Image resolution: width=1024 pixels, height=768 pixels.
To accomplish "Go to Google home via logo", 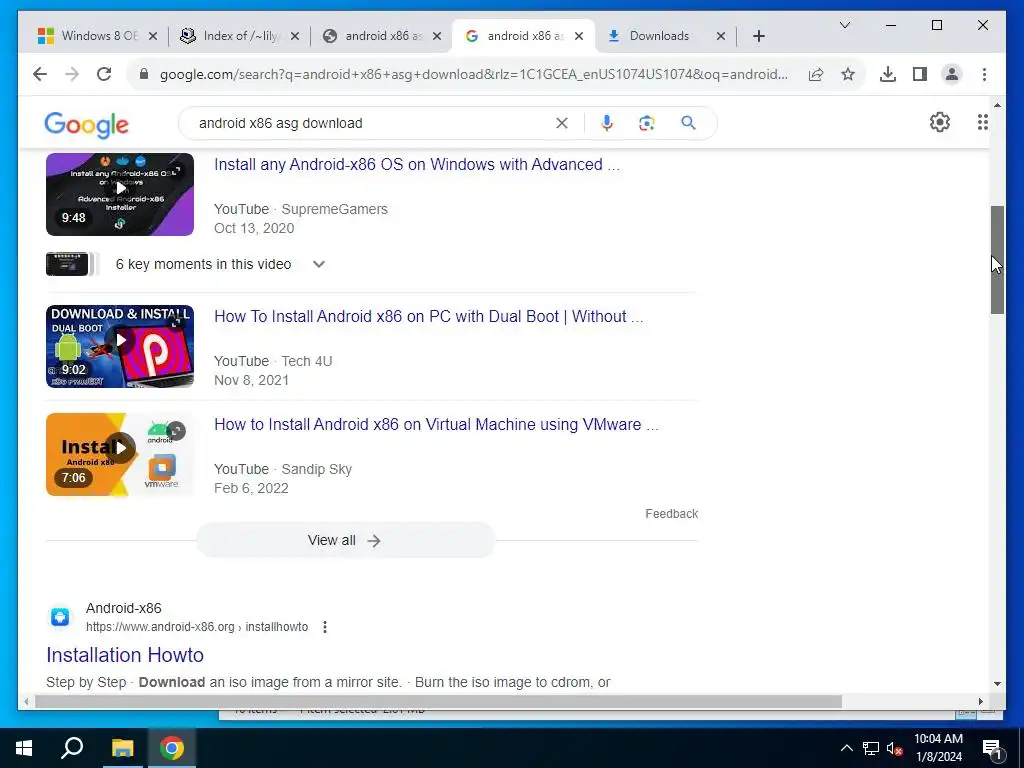I will [x=86, y=125].
